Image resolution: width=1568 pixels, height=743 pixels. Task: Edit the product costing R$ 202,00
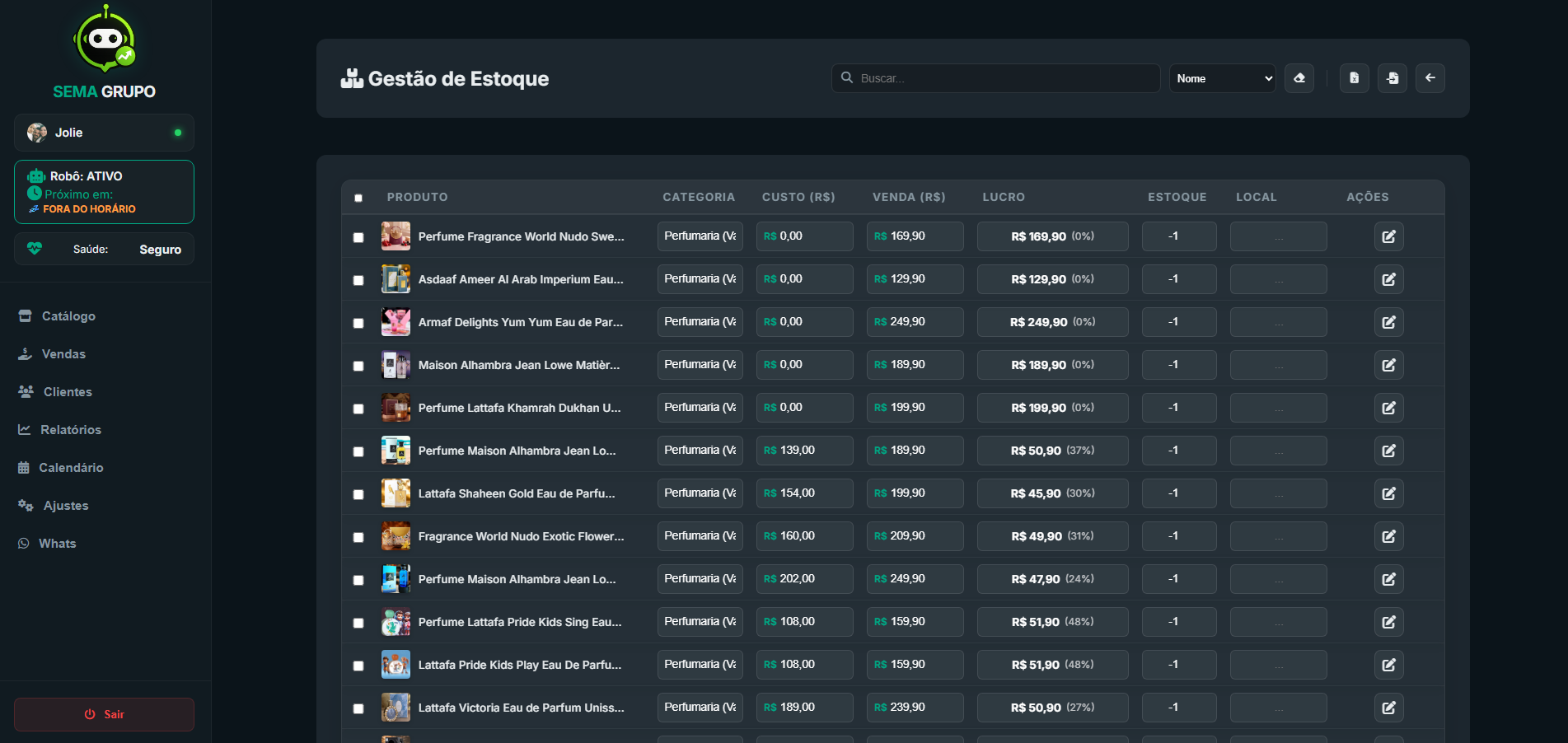[1389, 579]
